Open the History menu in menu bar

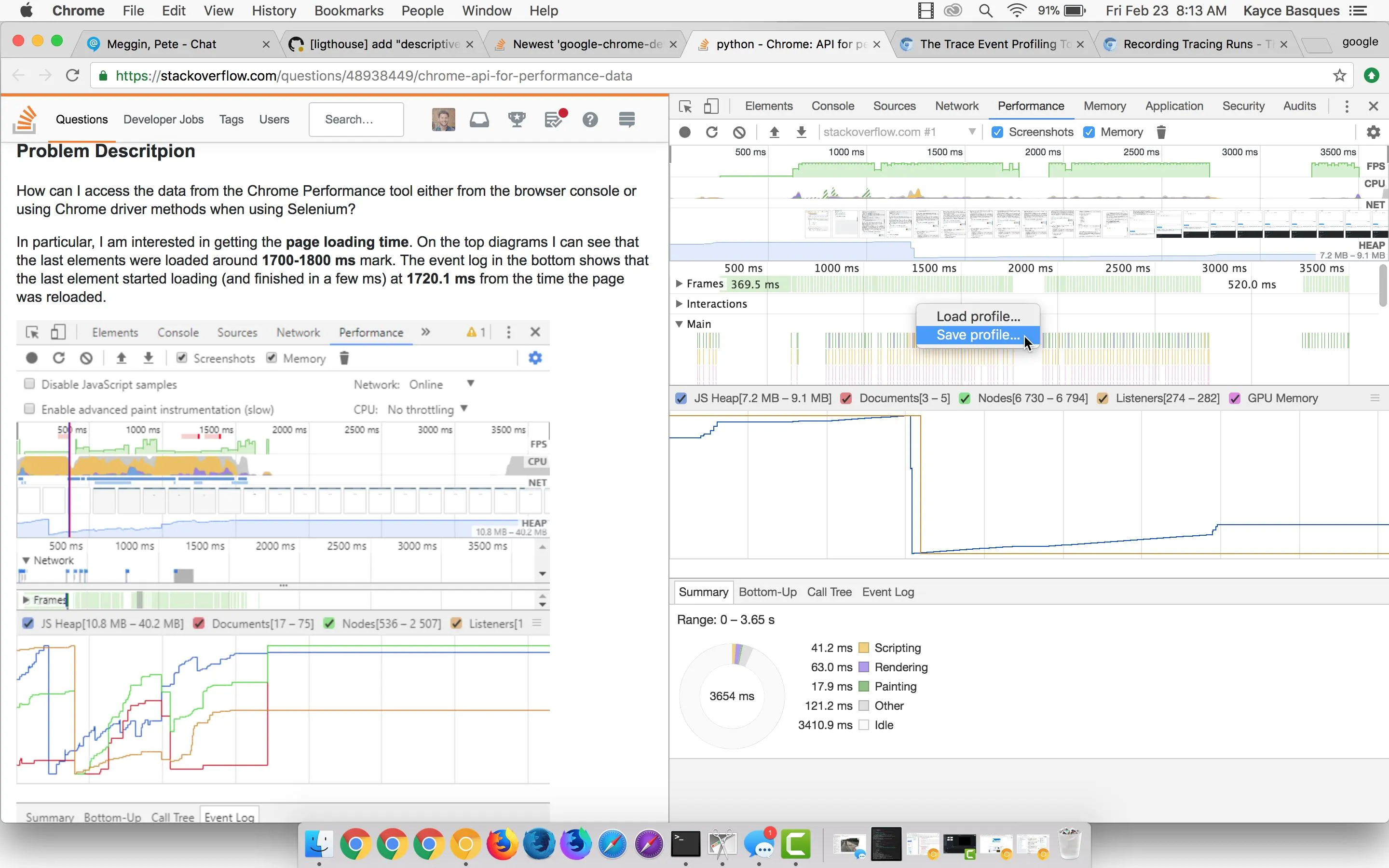pyautogui.click(x=274, y=10)
